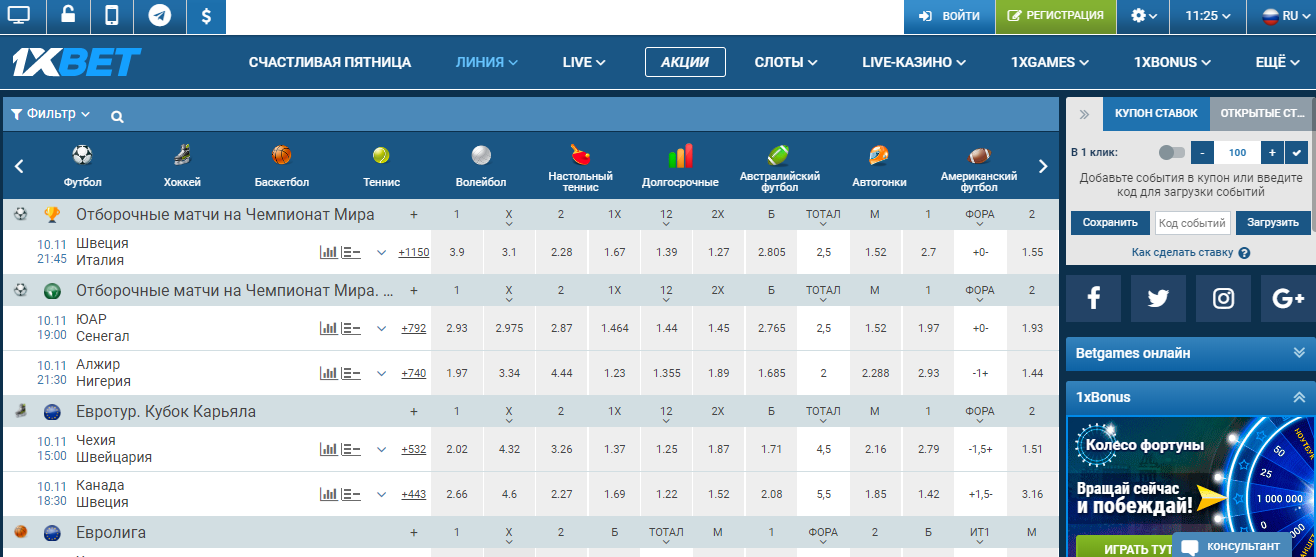Click Регистрация button

click(1056, 16)
